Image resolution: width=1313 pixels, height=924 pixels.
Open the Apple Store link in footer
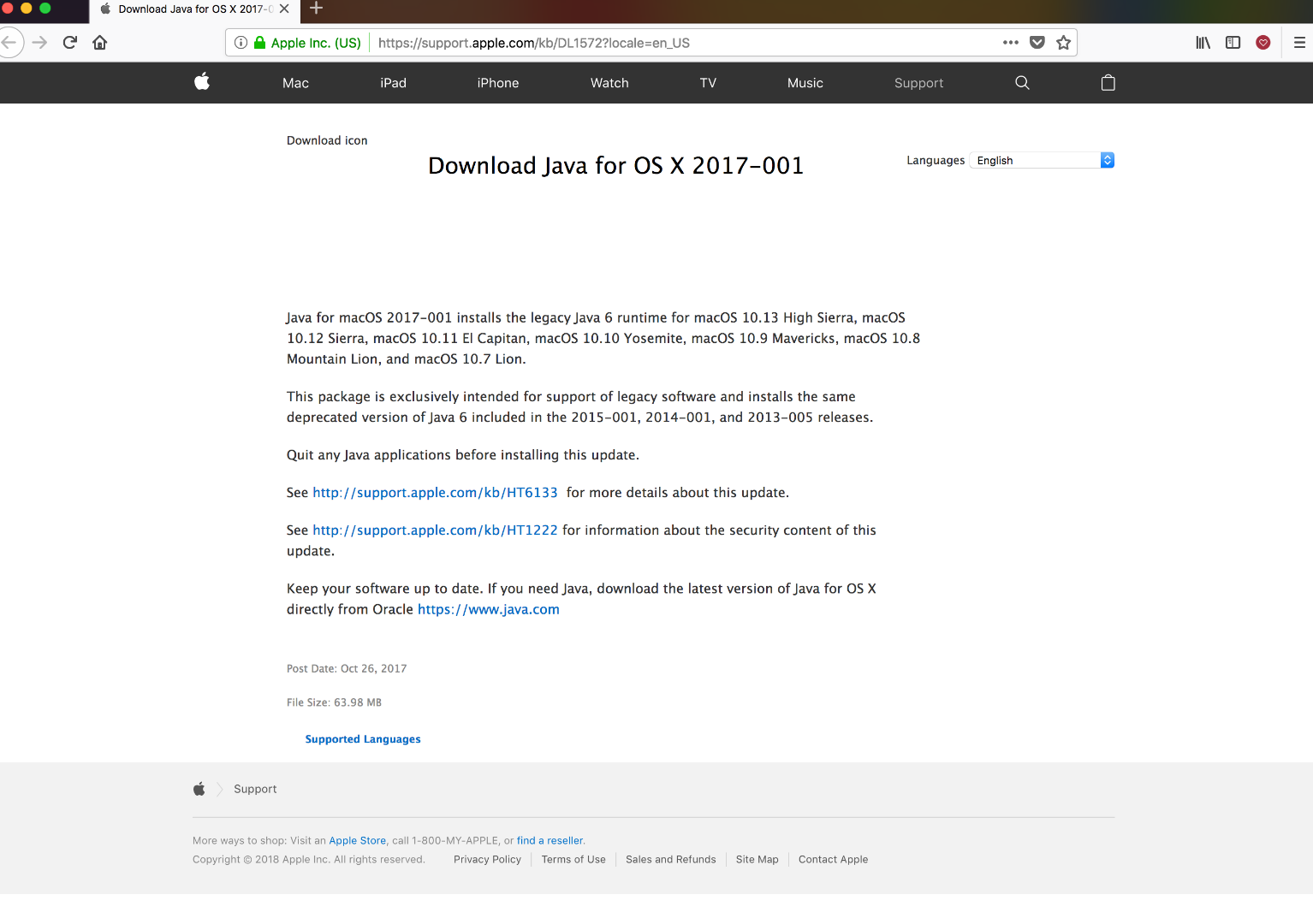358,841
